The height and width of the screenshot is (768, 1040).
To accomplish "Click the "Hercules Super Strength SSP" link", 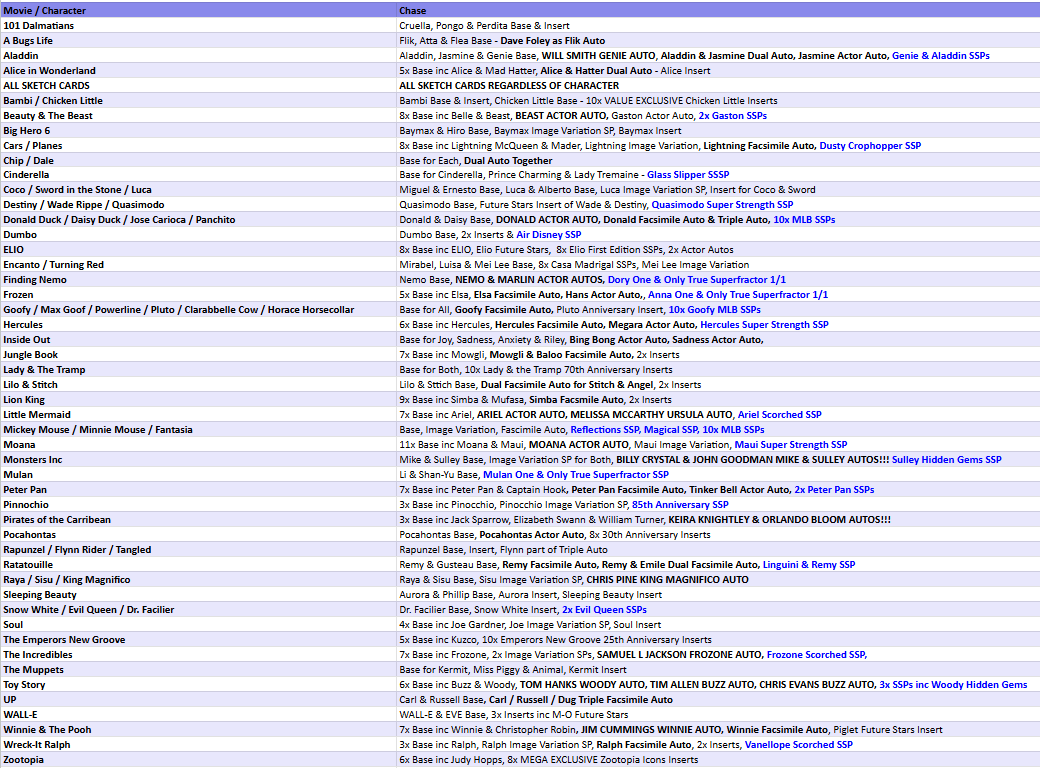I will pos(764,325).
